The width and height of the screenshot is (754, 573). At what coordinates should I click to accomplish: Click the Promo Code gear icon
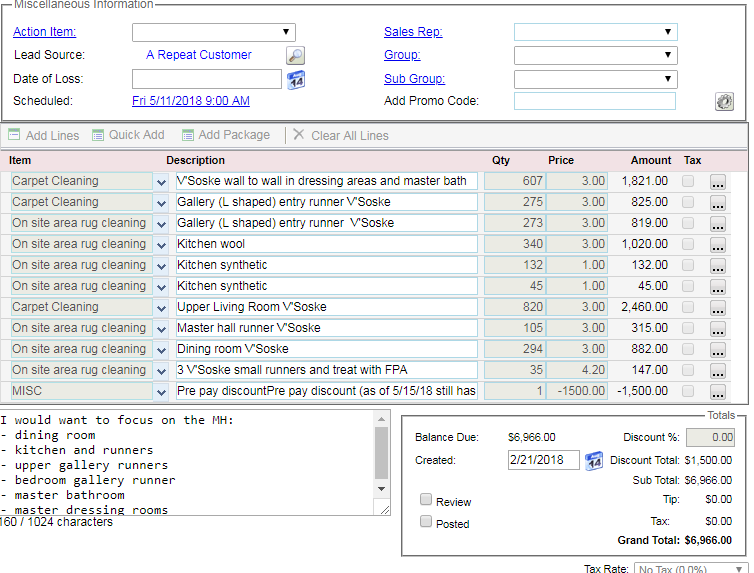(724, 101)
